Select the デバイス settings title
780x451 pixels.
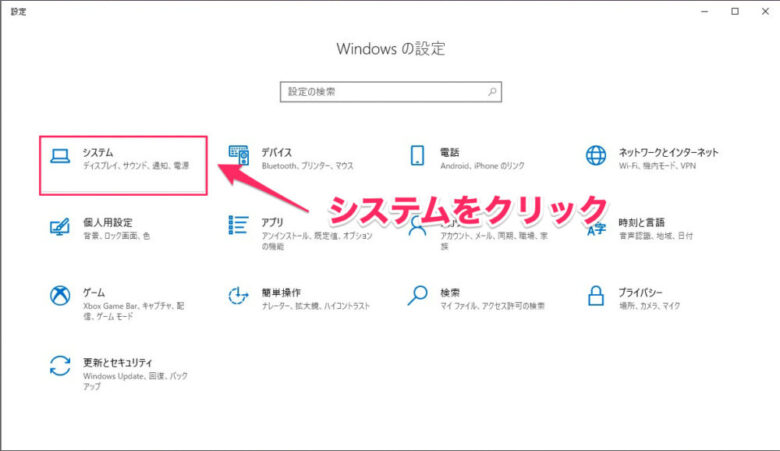click(277, 152)
